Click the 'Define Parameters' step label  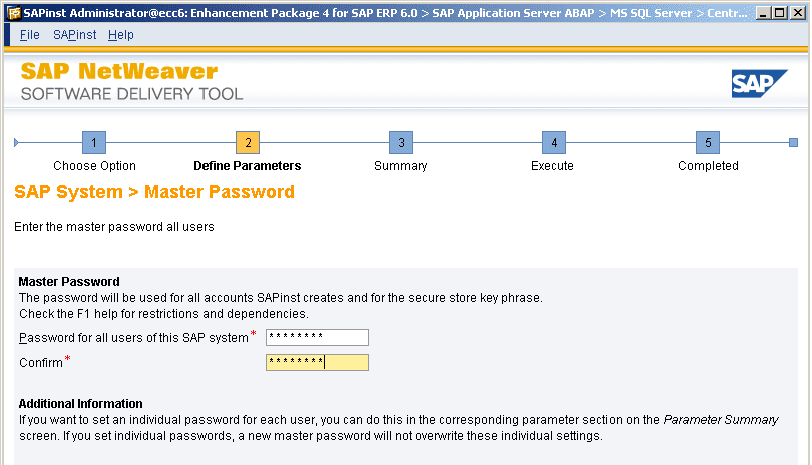click(x=247, y=166)
